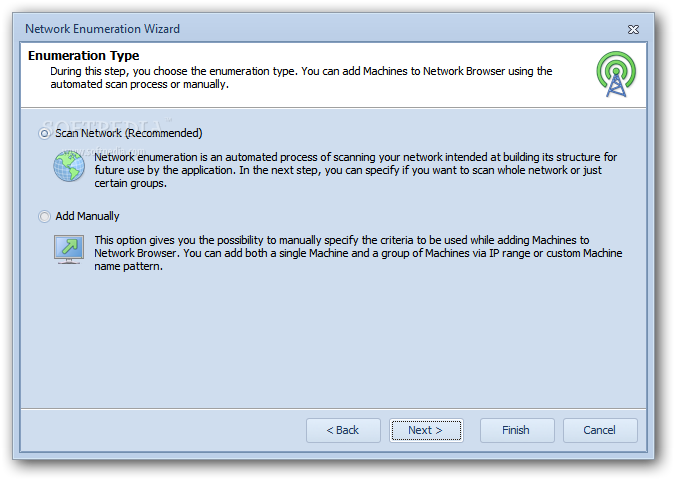Click the empty panel area below the options
The image size is (675, 480).
(333, 340)
